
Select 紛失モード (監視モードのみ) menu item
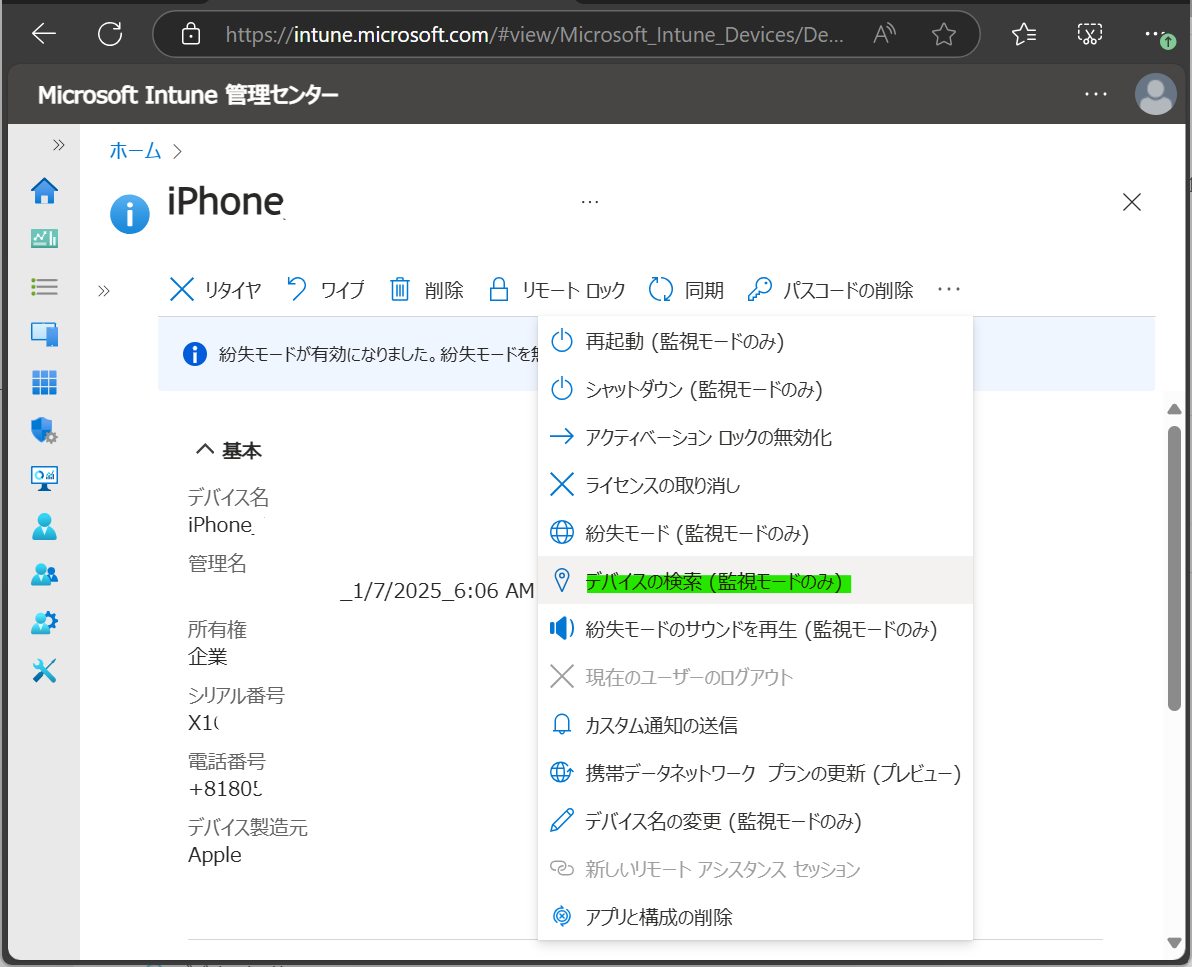click(755, 533)
